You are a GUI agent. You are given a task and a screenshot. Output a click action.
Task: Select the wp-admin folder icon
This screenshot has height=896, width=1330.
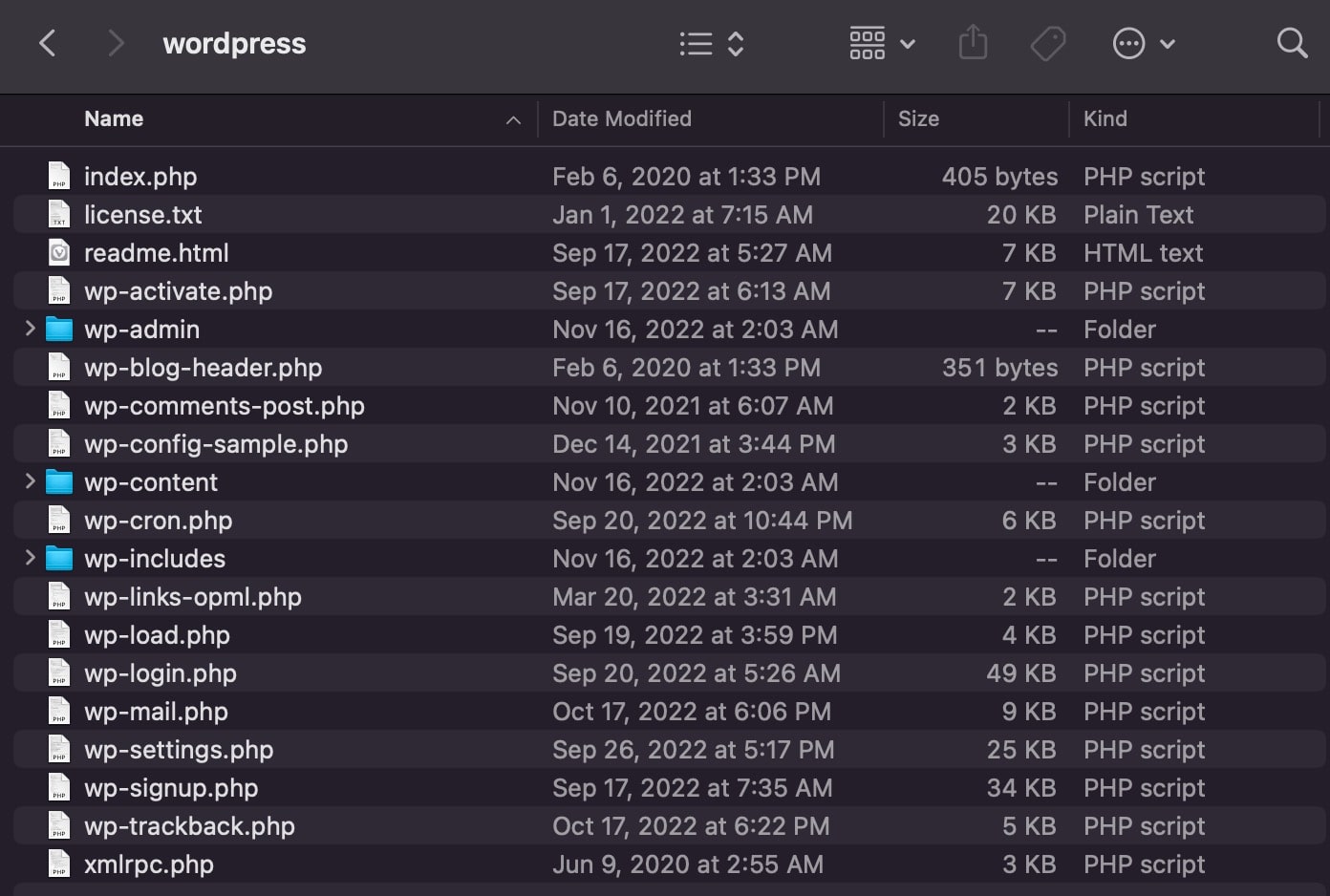59,330
